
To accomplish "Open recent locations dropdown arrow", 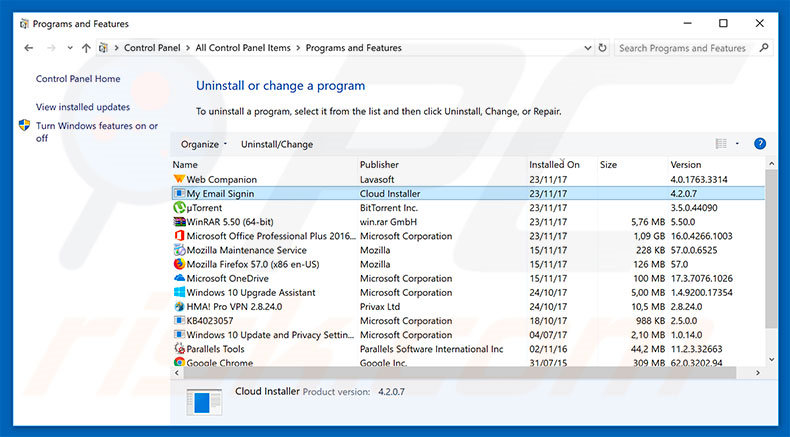I will click(x=70, y=48).
